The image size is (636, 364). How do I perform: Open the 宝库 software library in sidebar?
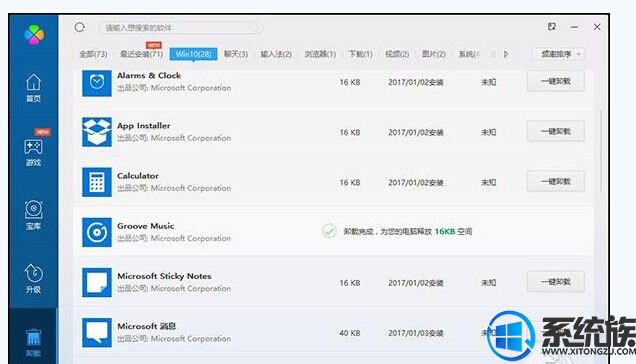click(33, 215)
